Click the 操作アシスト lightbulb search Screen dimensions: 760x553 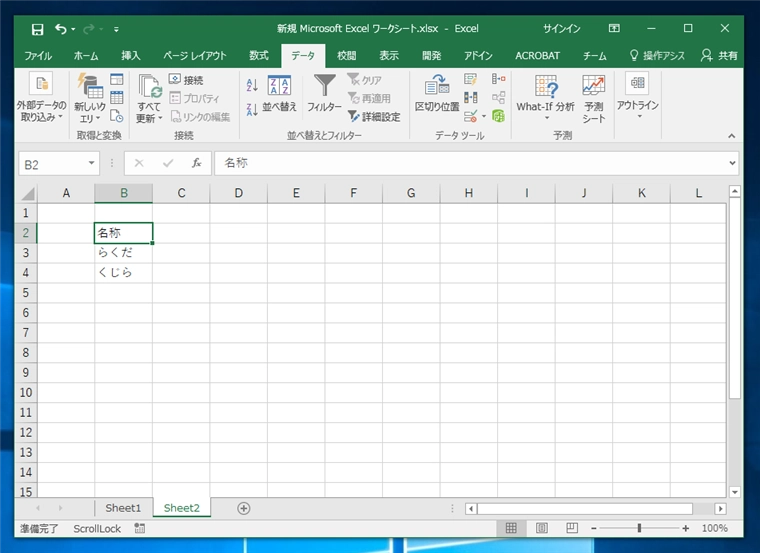click(657, 56)
